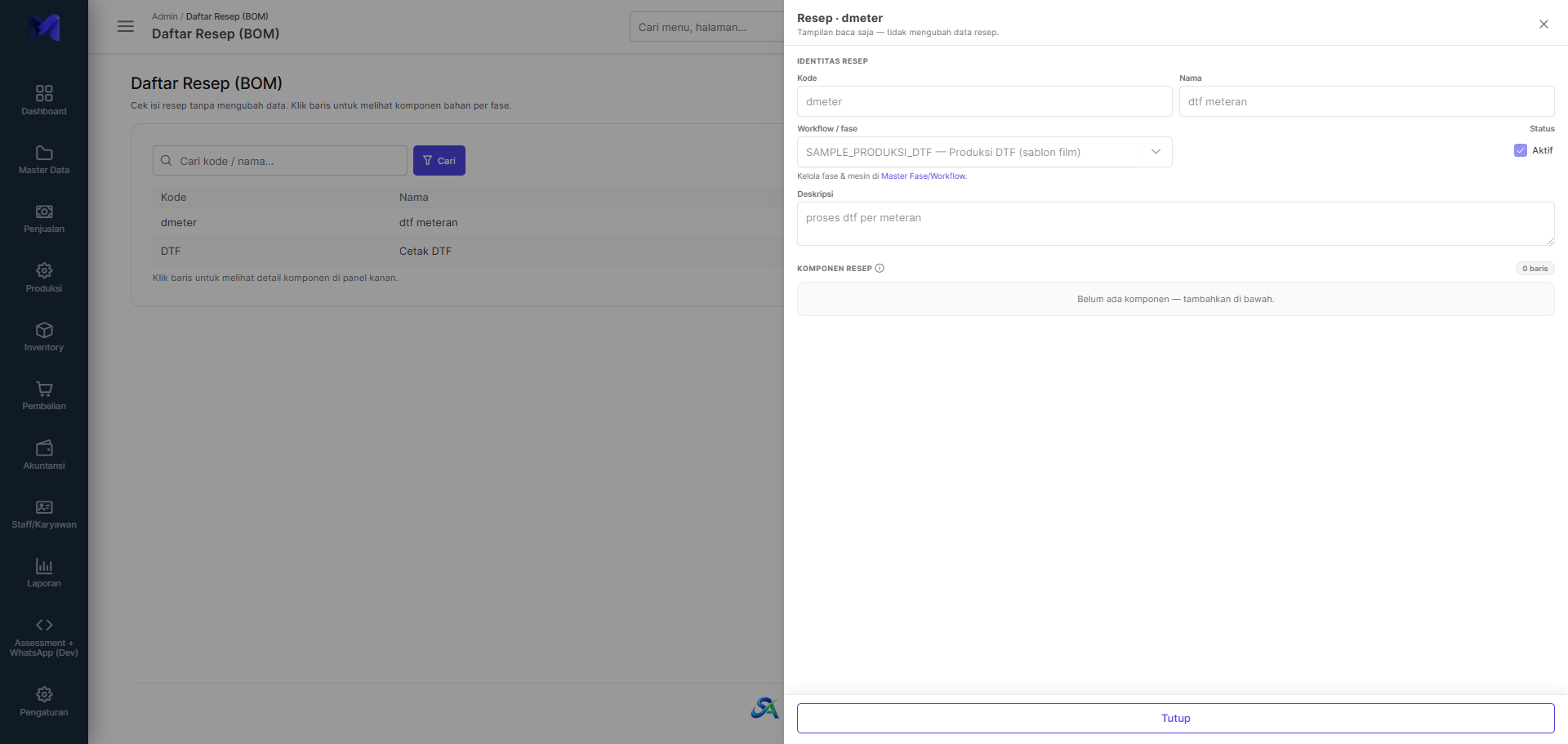Image resolution: width=1568 pixels, height=744 pixels.
Task: Select the DTF row in the table
Action: tap(468, 251)
